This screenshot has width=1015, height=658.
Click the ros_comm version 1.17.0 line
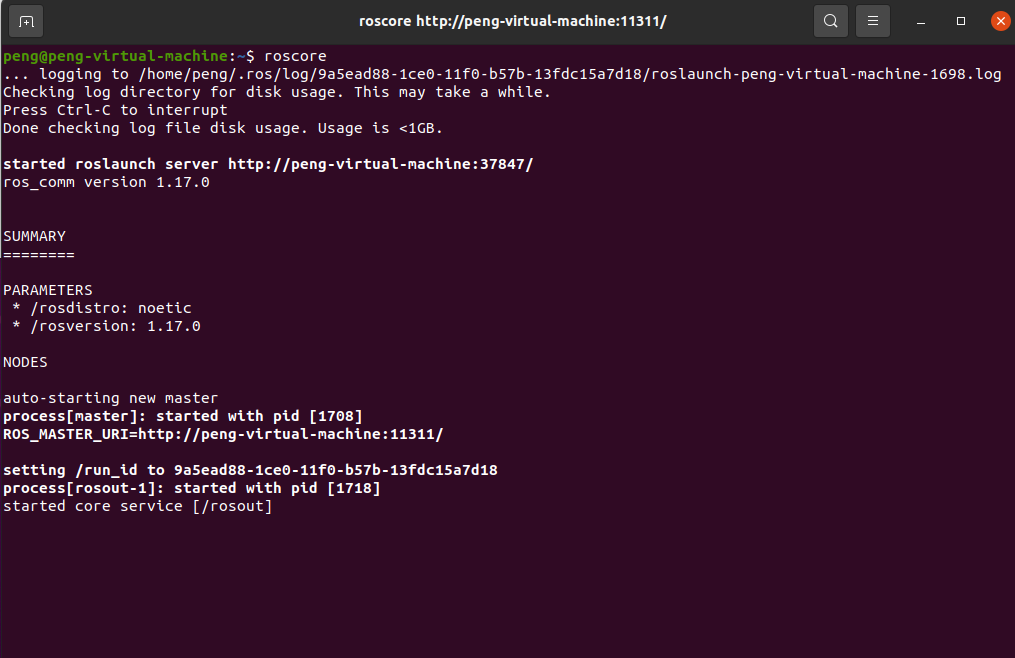(106, 182)
